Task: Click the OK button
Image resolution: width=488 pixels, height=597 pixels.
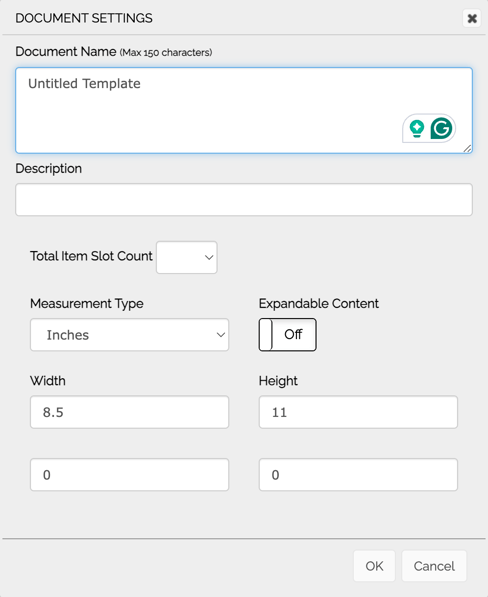Action: point(374,566)
